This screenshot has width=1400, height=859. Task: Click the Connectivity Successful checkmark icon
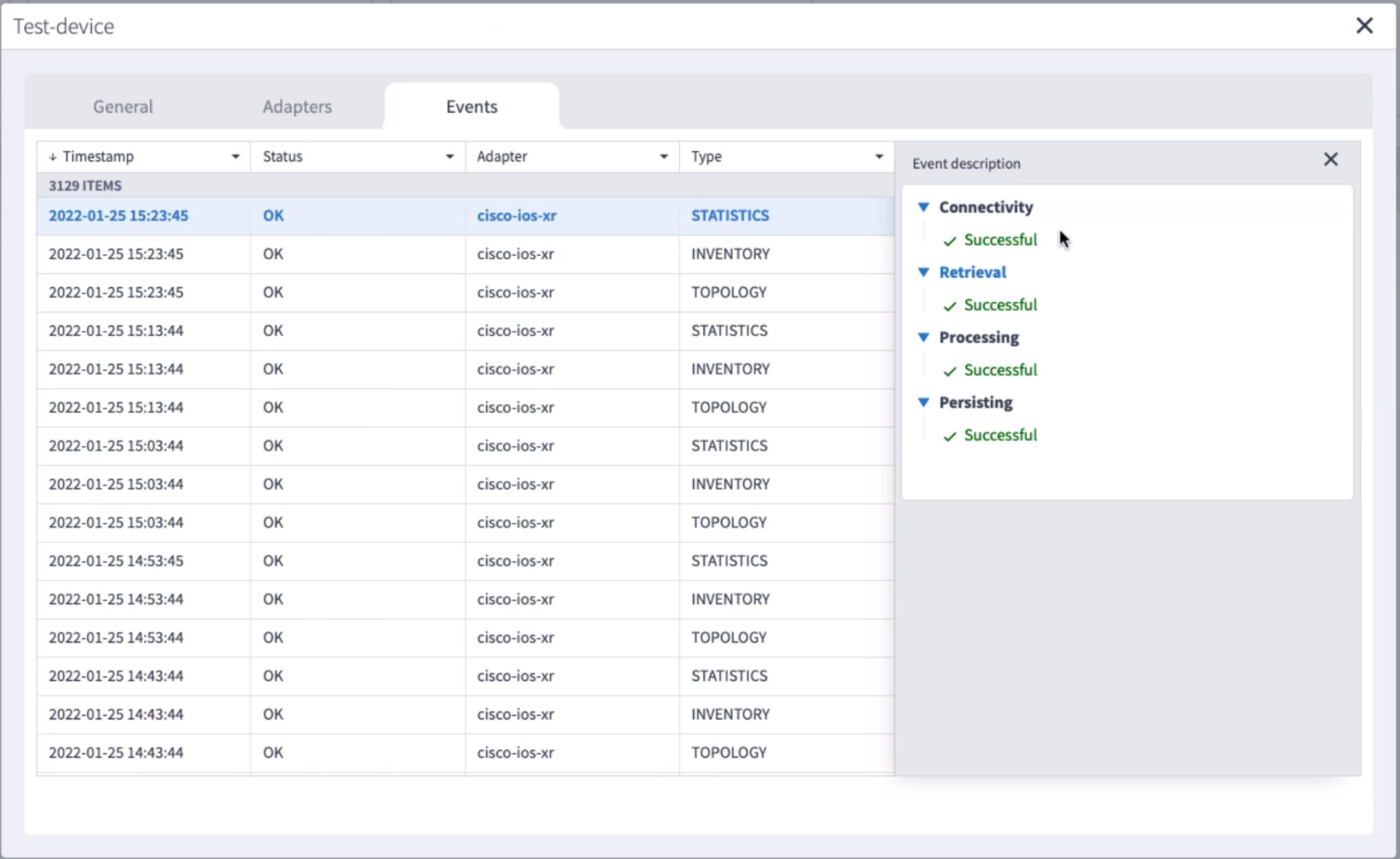point(950,241)
